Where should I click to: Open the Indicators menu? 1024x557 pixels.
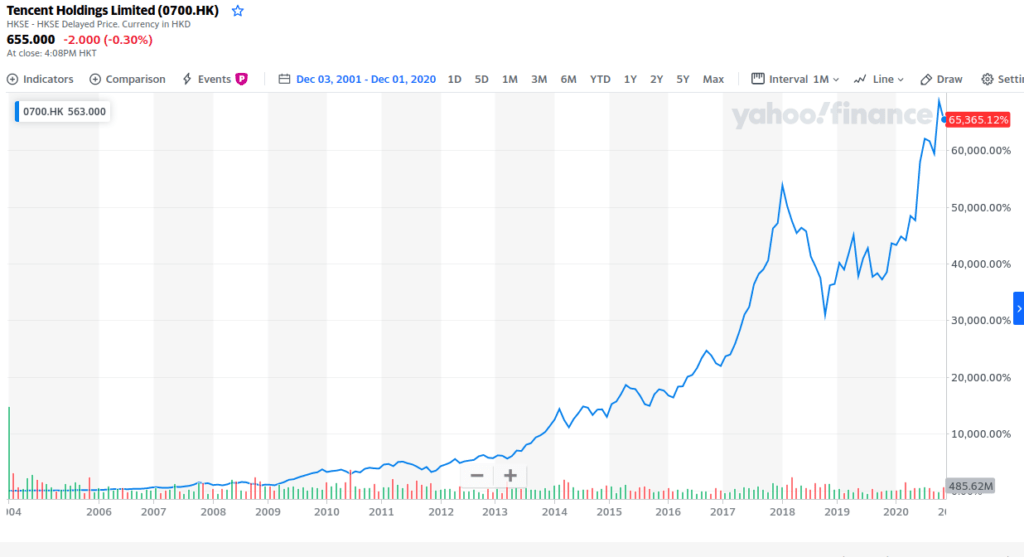[x=41, y=79]
